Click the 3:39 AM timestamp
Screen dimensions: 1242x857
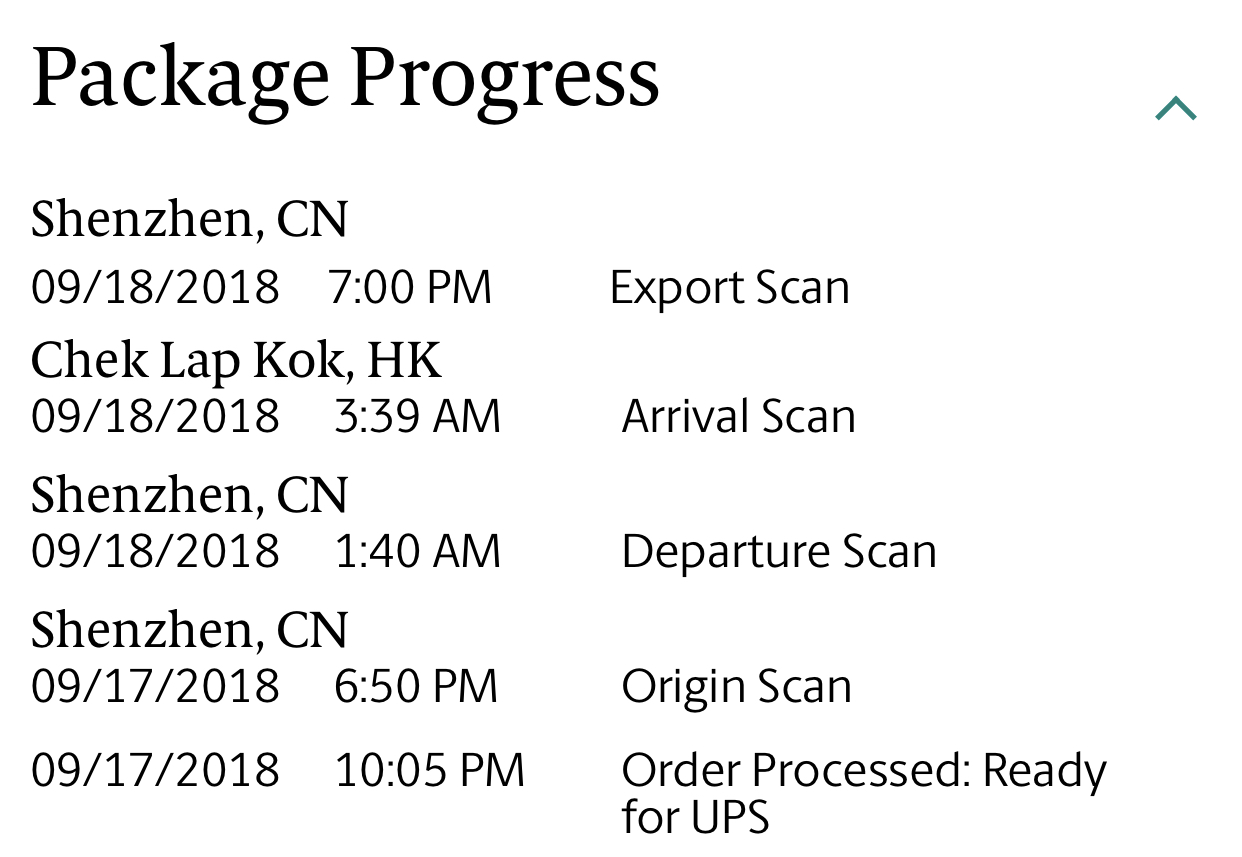pos(417,416)
